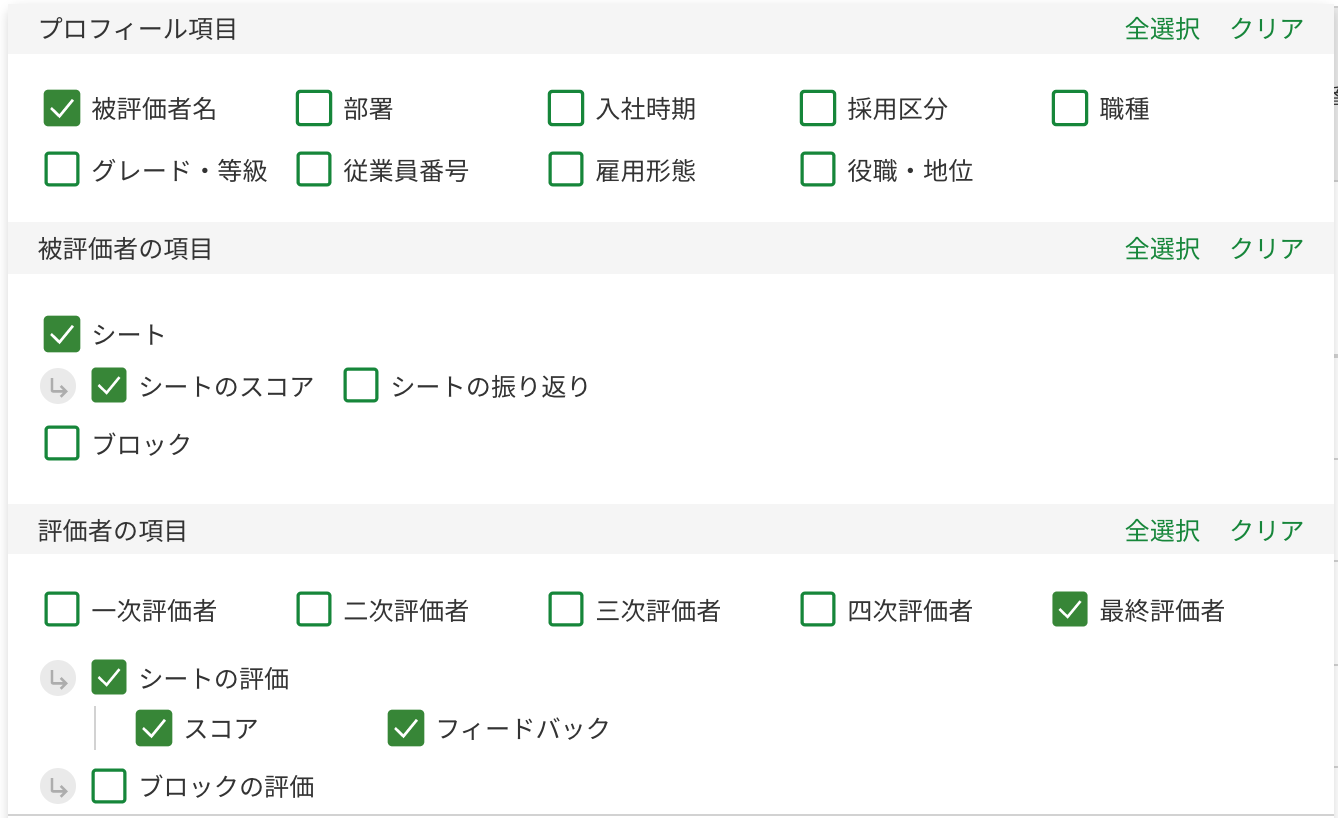Check the ブロック option

[x=61, y=443]
